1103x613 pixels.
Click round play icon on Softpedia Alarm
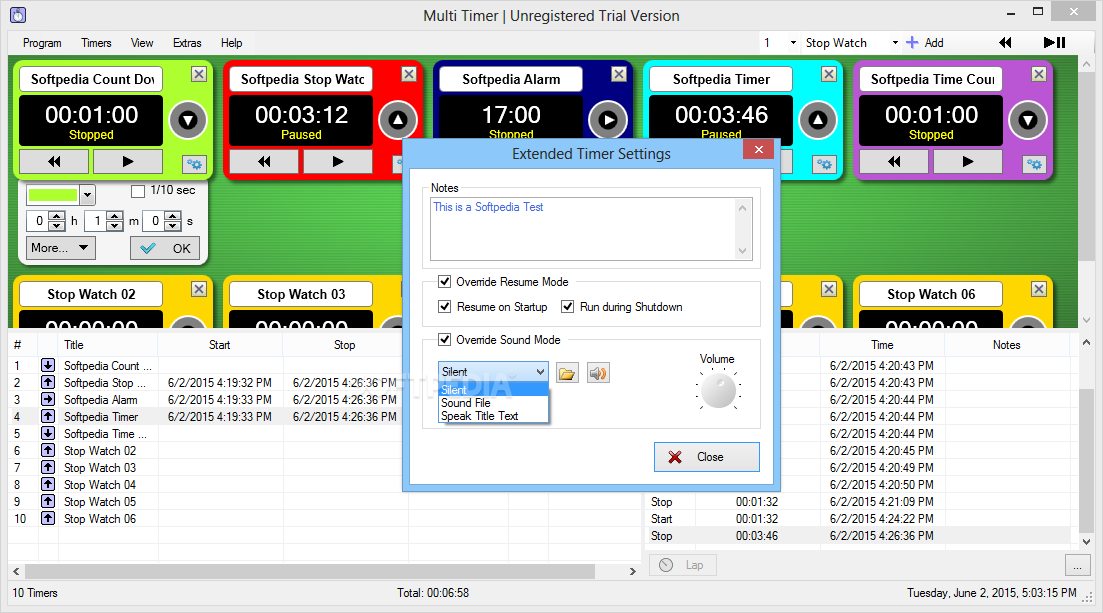[x=608, y=120]
